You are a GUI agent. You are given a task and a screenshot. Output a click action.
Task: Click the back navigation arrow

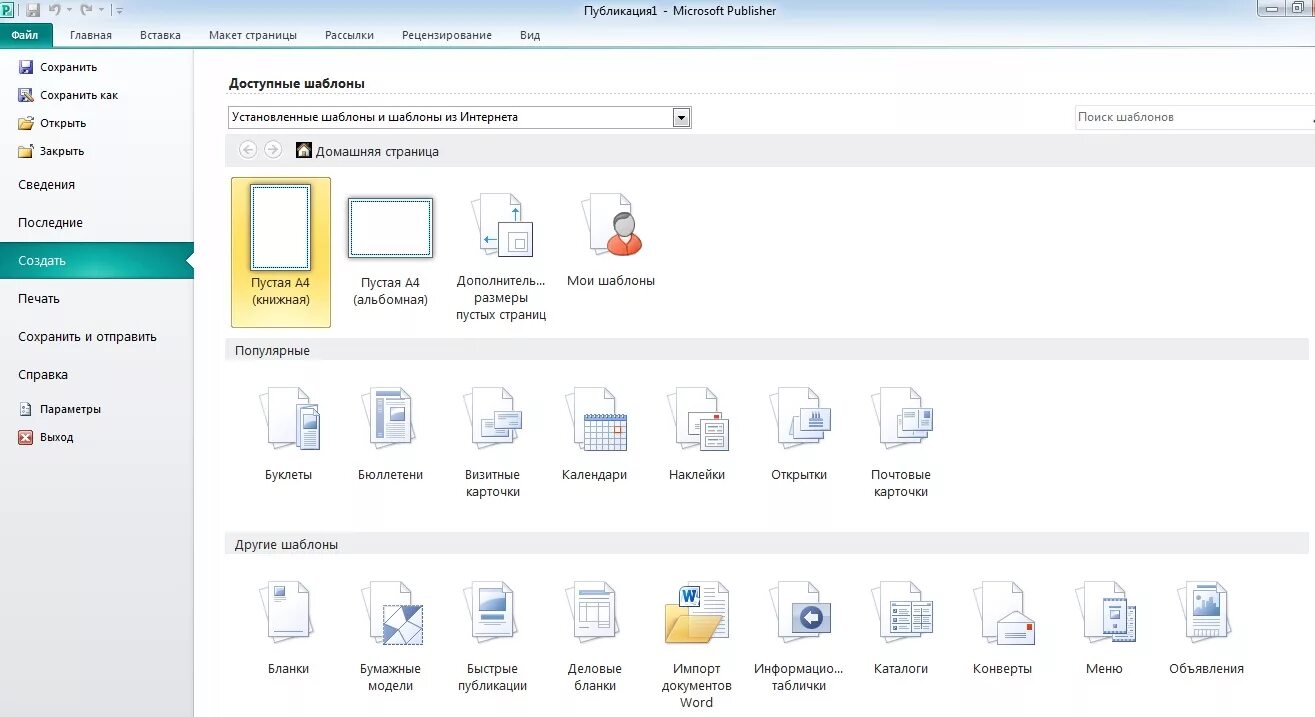248,150
